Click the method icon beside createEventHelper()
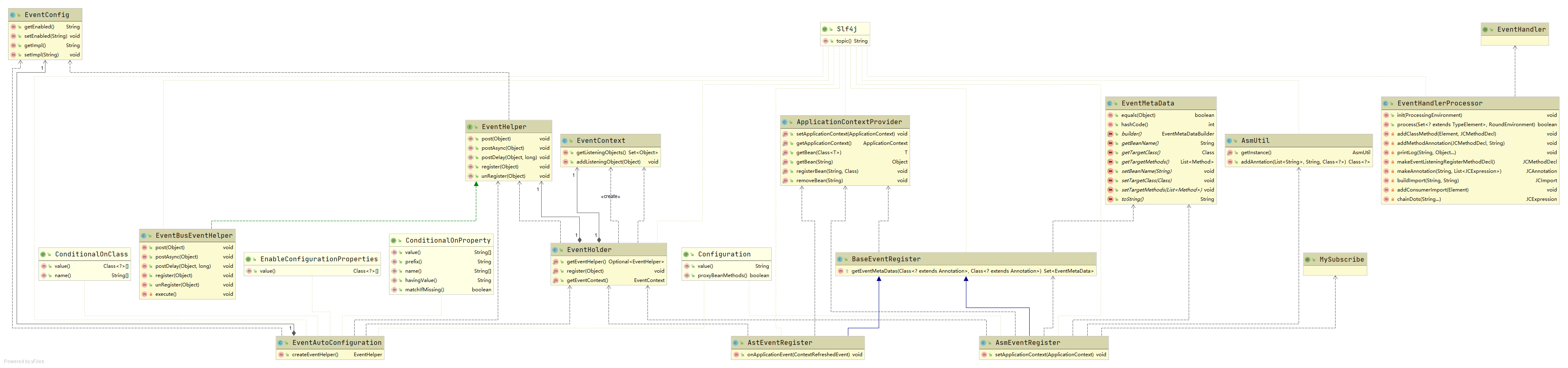 pyautogui.click(x=281, y=355)
